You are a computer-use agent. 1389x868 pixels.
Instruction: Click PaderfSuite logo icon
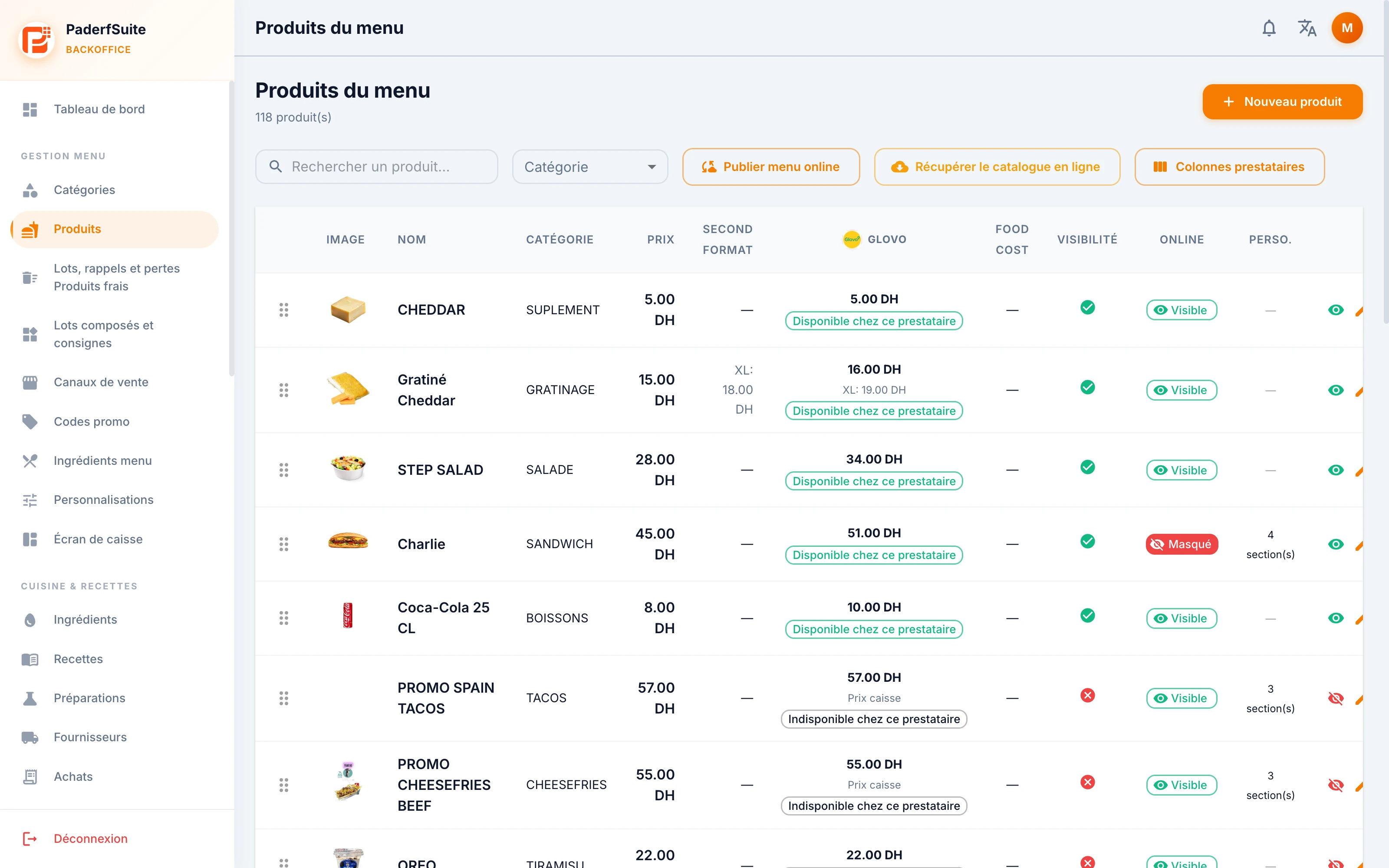point(37,39)
